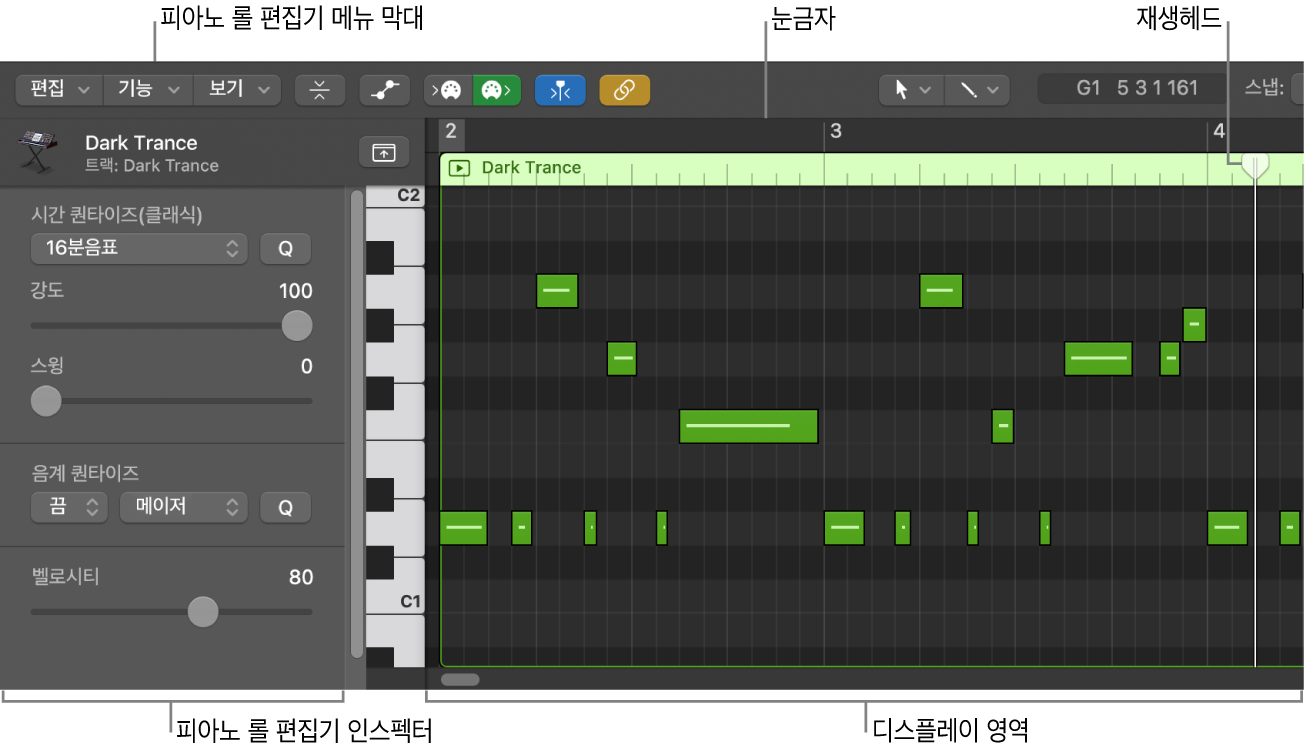Click the inspector's vertical scrollbar
Screen dimensions: 1306x753
pos(357,423)
